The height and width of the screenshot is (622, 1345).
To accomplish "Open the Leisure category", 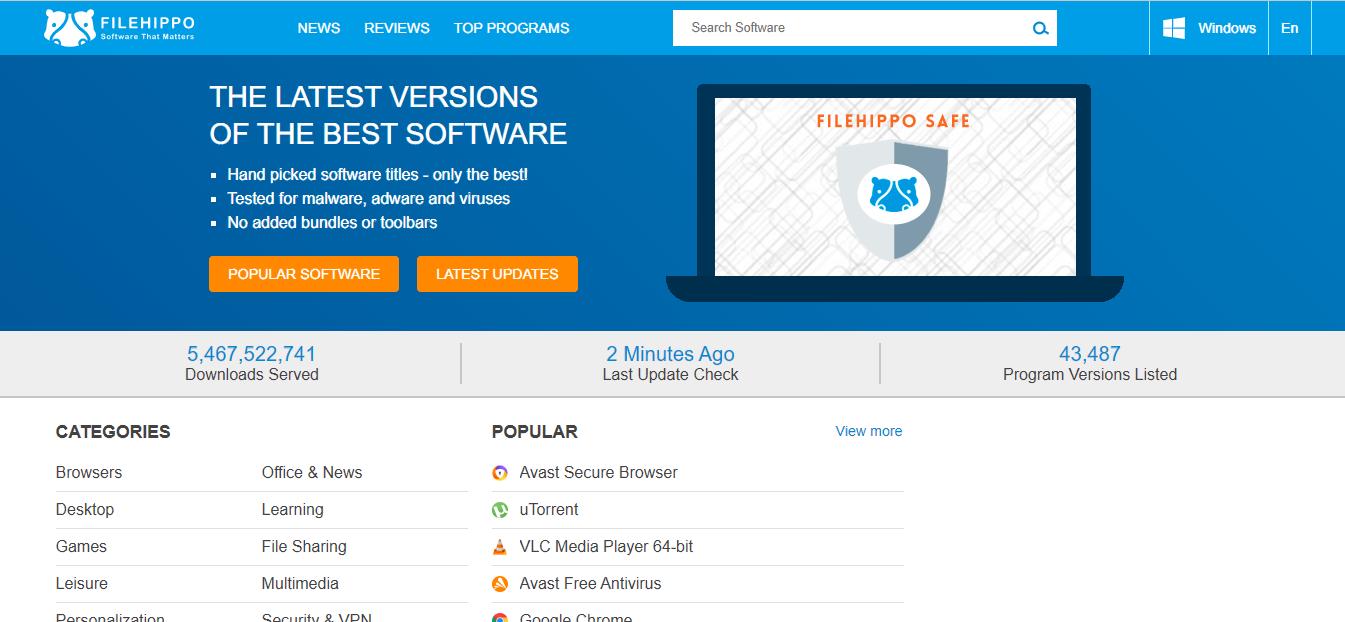I will point(82,584).
